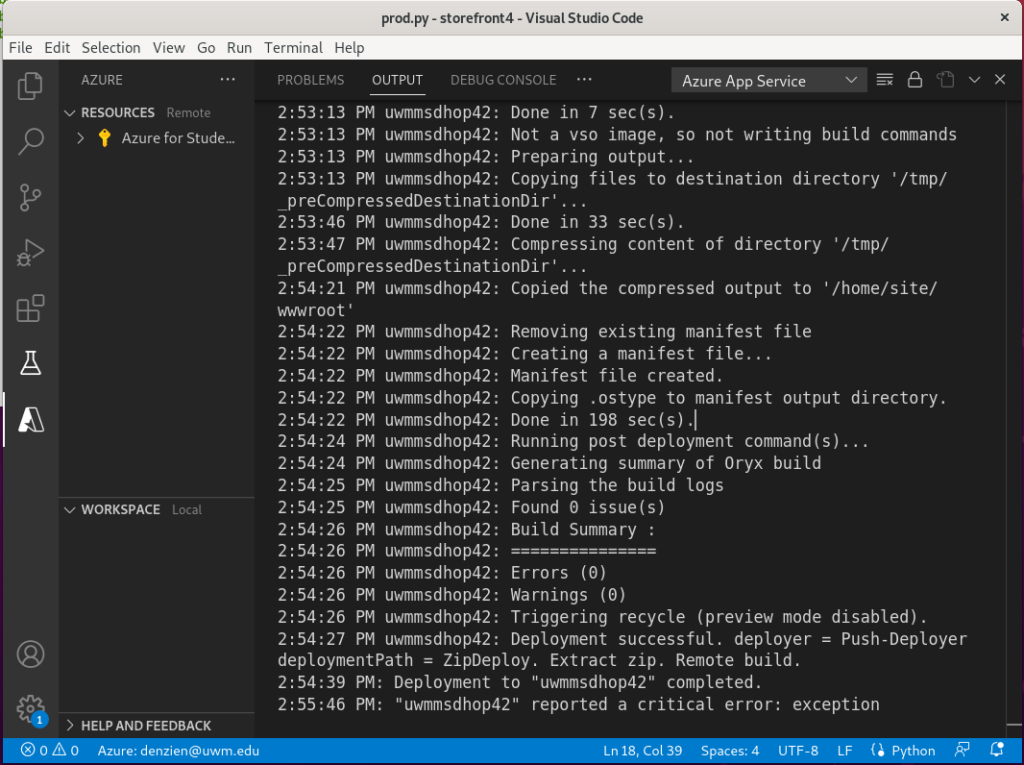Click the Azure account denzien@uwm.edu status item
This screenshot has height=765, width=1024.
178,750
